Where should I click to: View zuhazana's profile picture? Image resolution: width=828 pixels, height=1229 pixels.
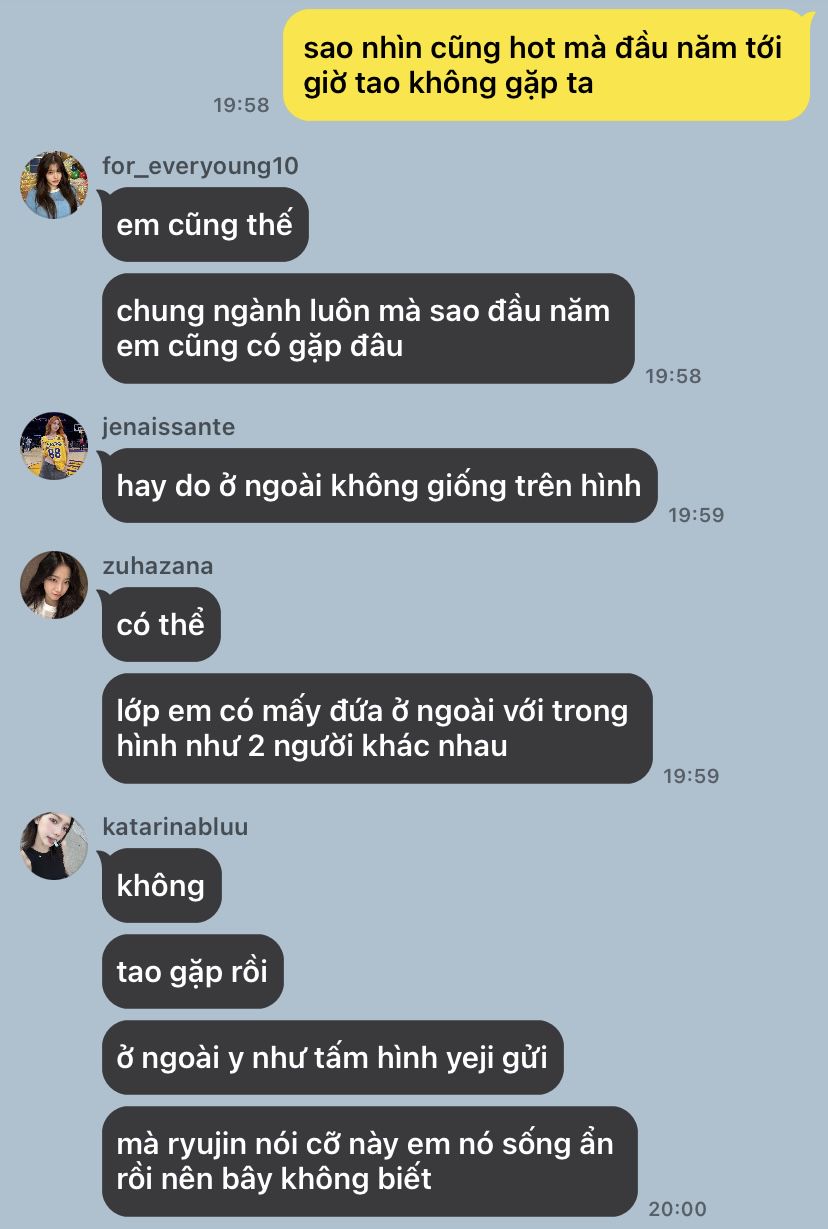tap(54, 585)
